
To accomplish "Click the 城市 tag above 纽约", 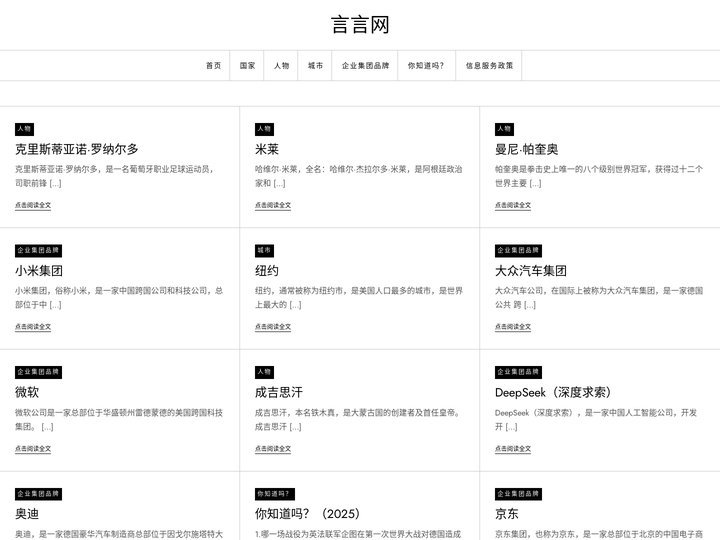I will click(x=264, y=251).
